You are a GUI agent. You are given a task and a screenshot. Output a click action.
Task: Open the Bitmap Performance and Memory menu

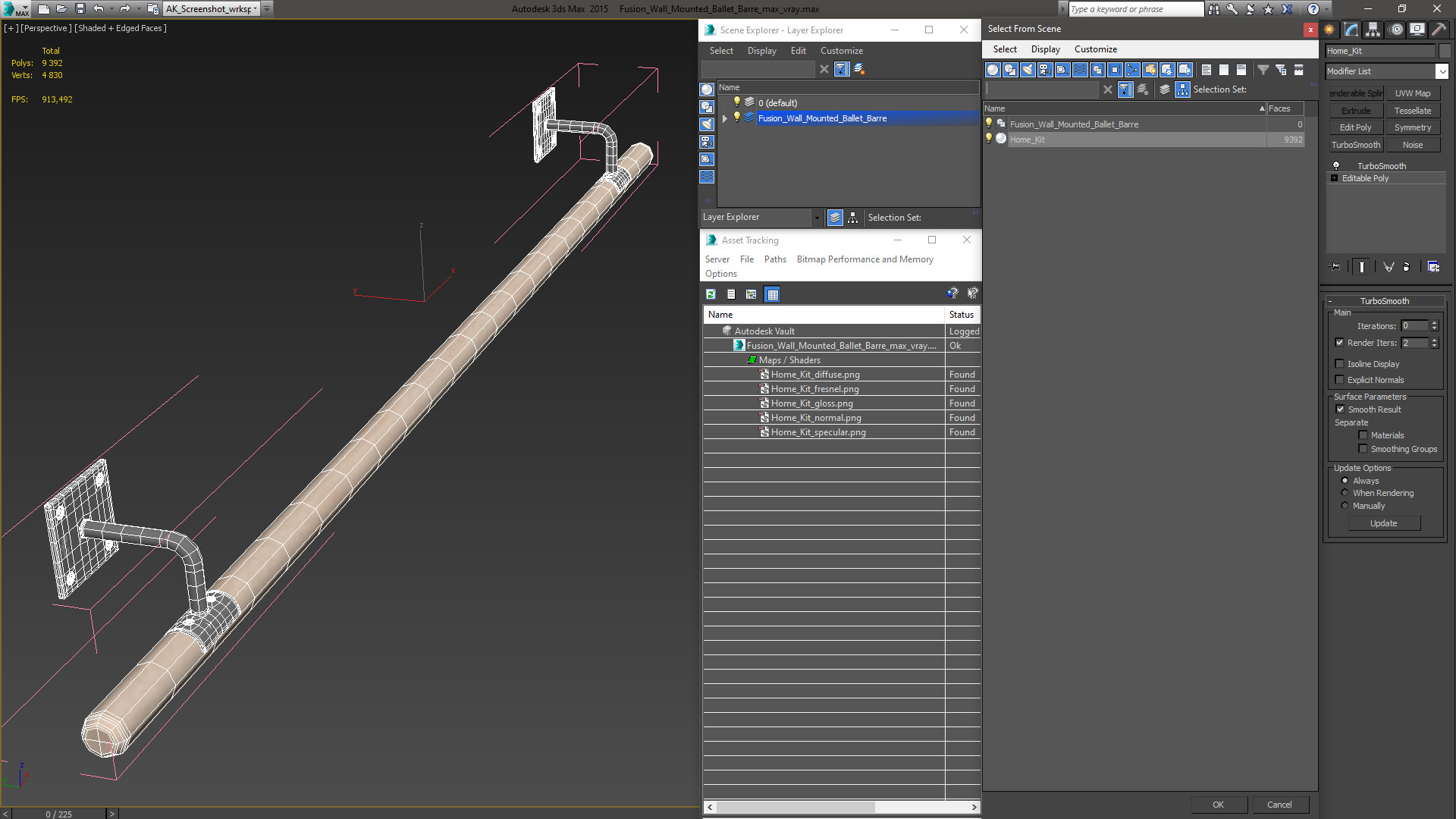point(864,259)
